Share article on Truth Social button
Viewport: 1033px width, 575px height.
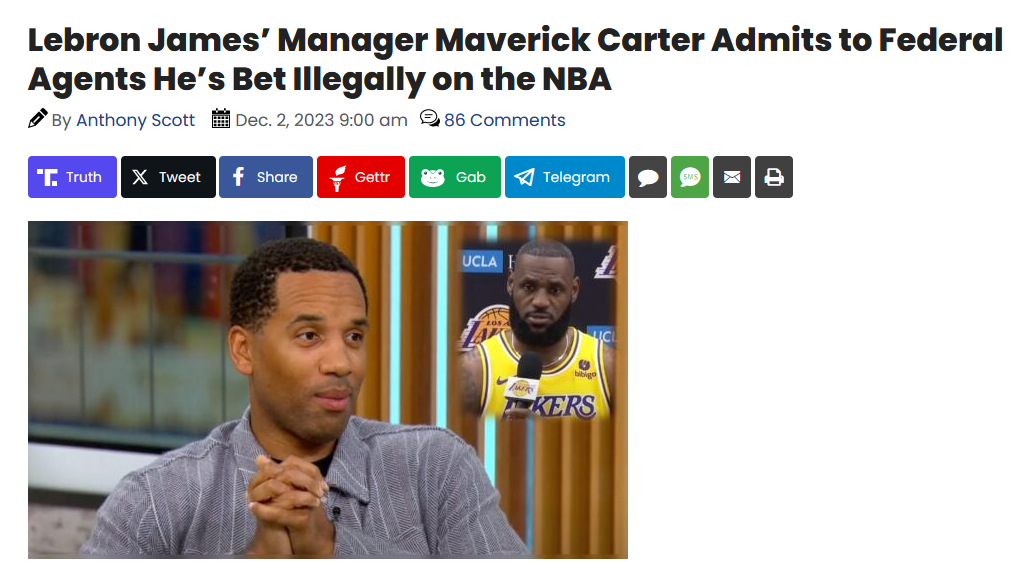click(x=72, y=177)
